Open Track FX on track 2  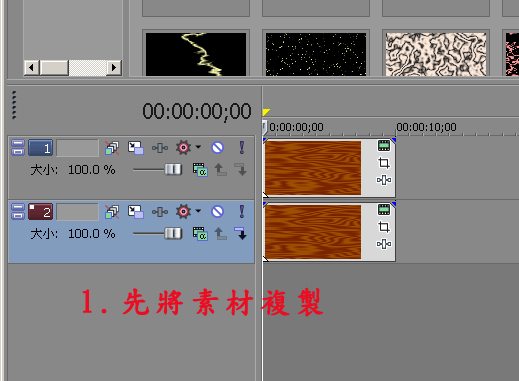pos(160,212)
